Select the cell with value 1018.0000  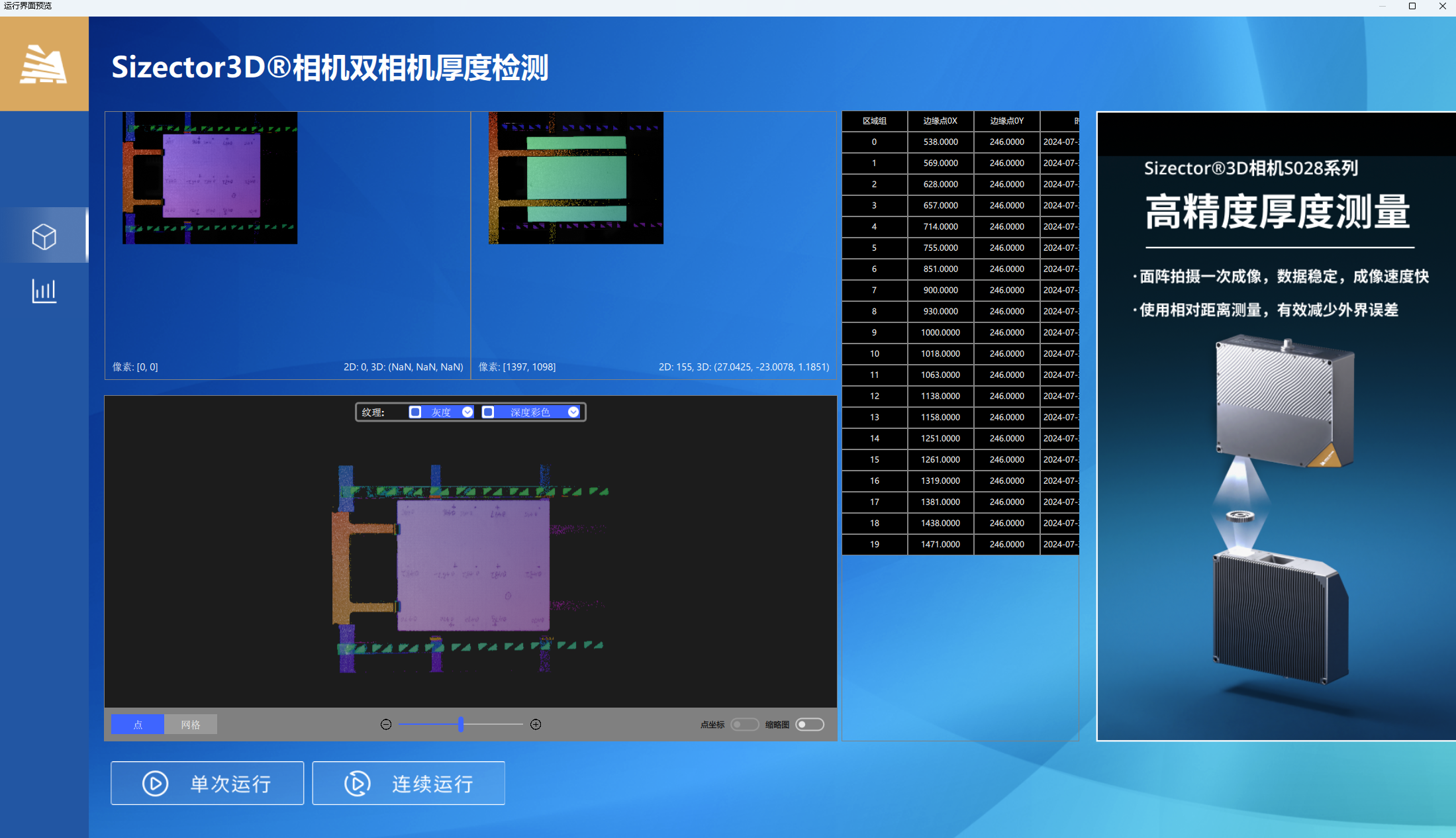point(940,354)
